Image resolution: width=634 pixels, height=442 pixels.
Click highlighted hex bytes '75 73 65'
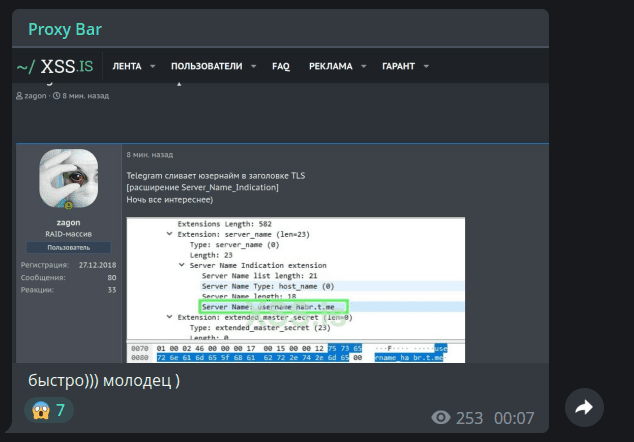(x=345, y=348)
